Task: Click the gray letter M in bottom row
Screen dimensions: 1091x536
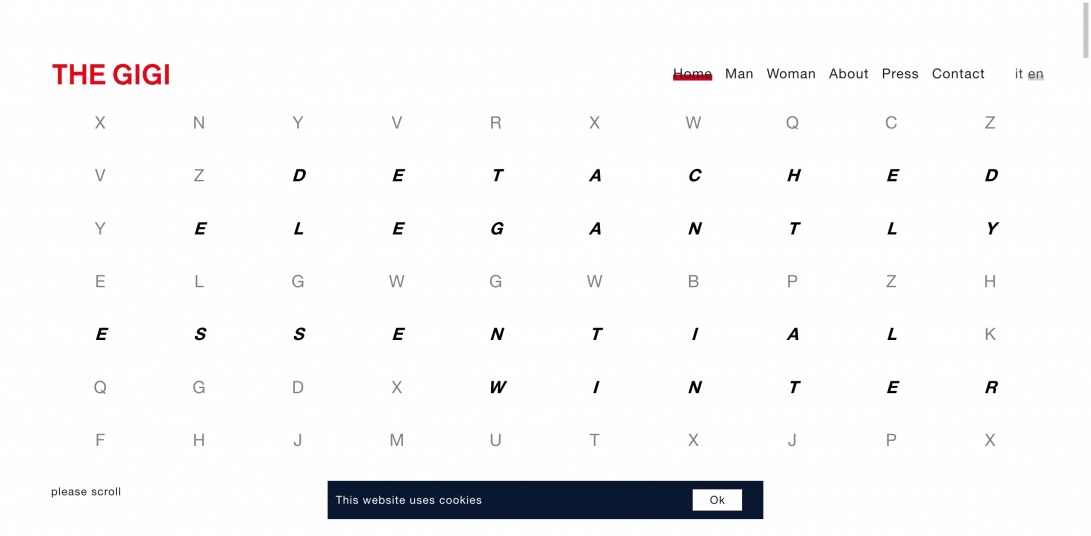Action: (x=397, y=441)
